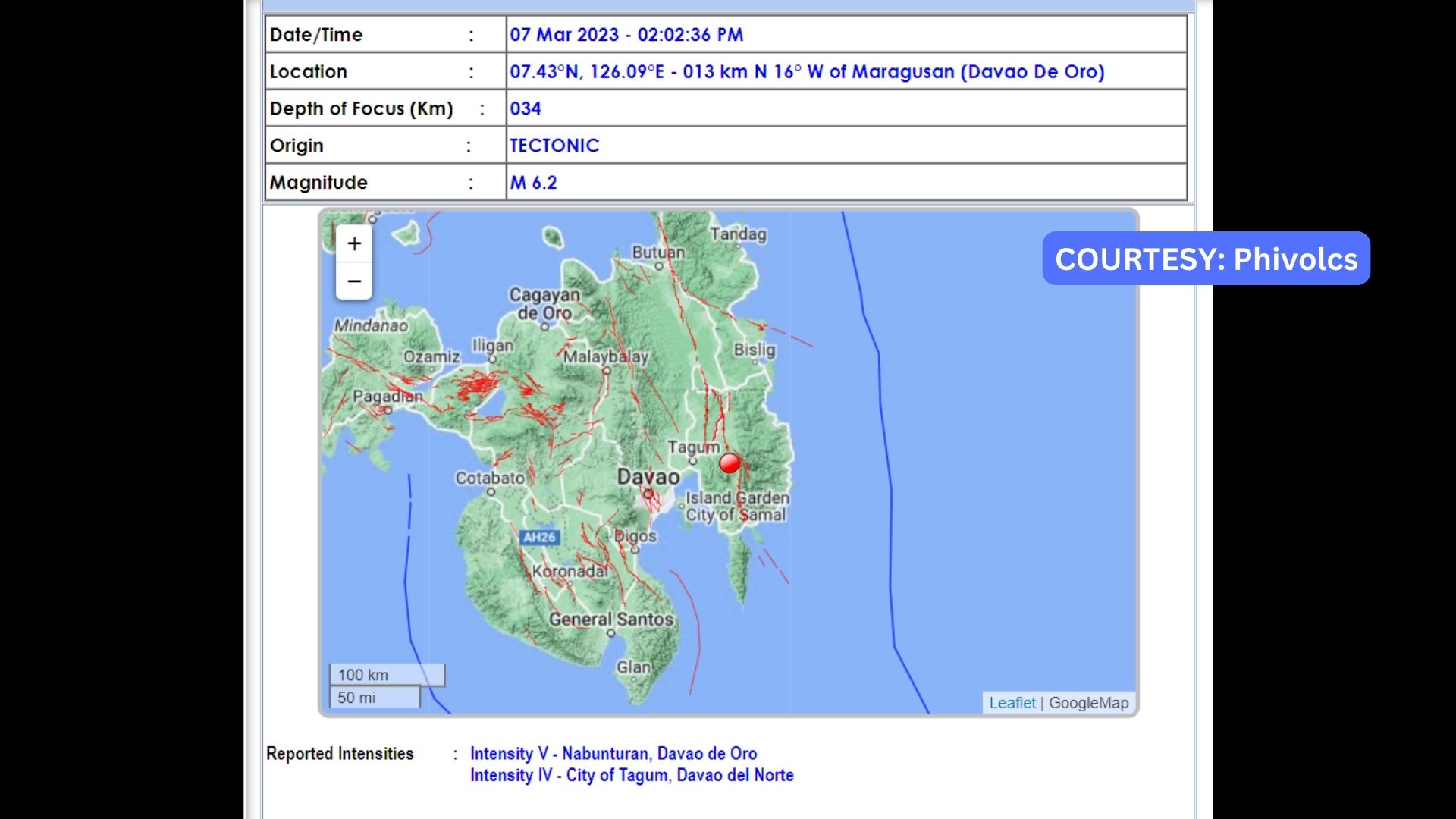Click the Reported Intensities label
The height and width of the screenshot is (819, 1456).
[340, 754]
